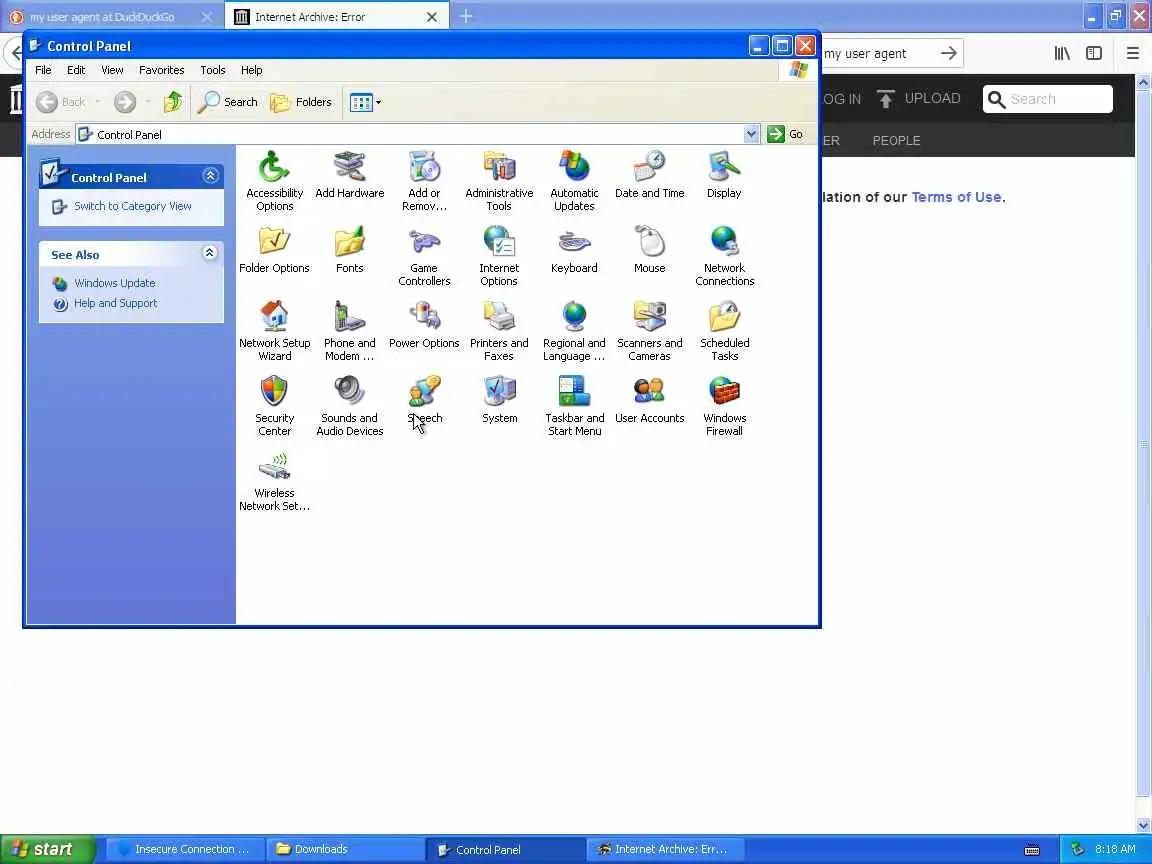Click Windows Update link in See Also
Viewport: 1152px width, 864px height.
click(115, 283)
